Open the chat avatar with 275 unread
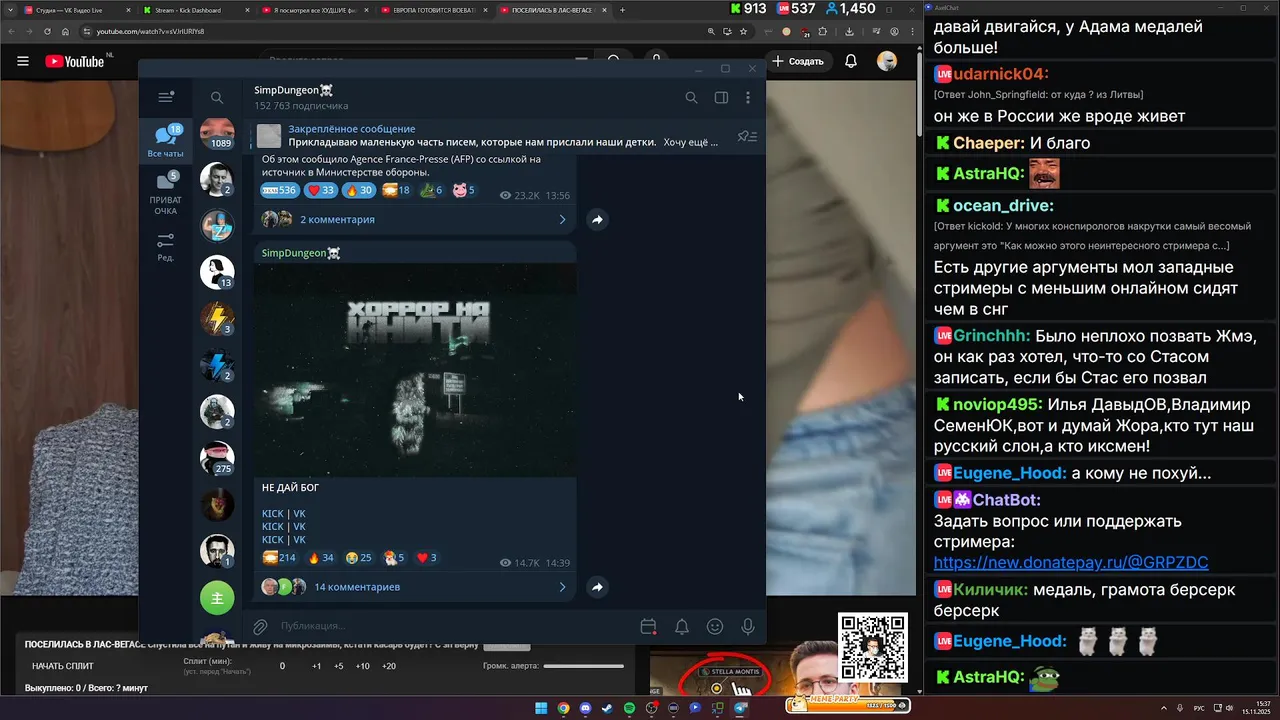Screen dimensions: 1280x720 217,457
